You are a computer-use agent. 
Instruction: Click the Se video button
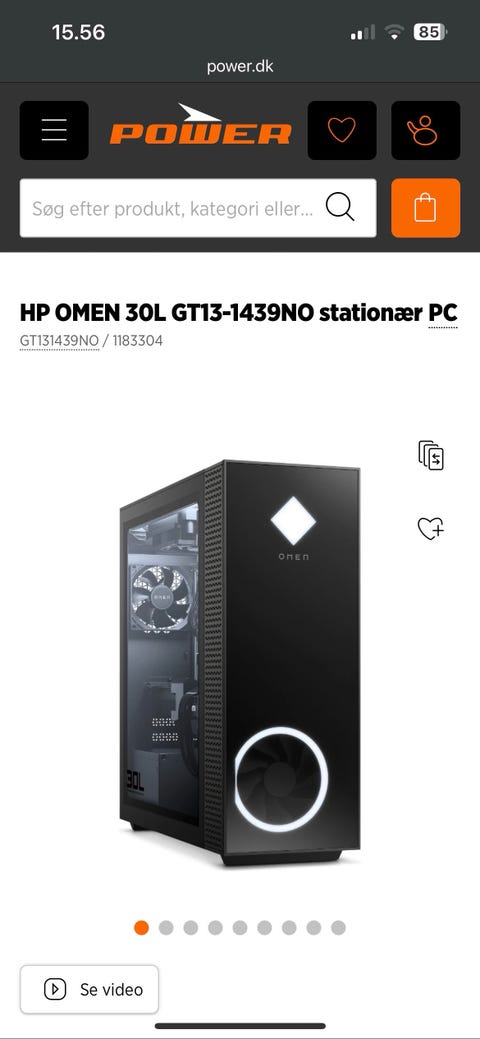click(90, 989)
